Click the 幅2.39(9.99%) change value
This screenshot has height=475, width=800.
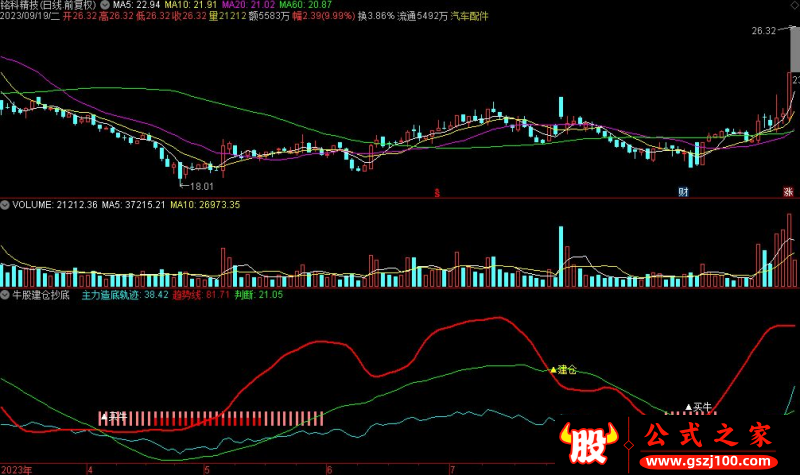(x=323, y=16)
